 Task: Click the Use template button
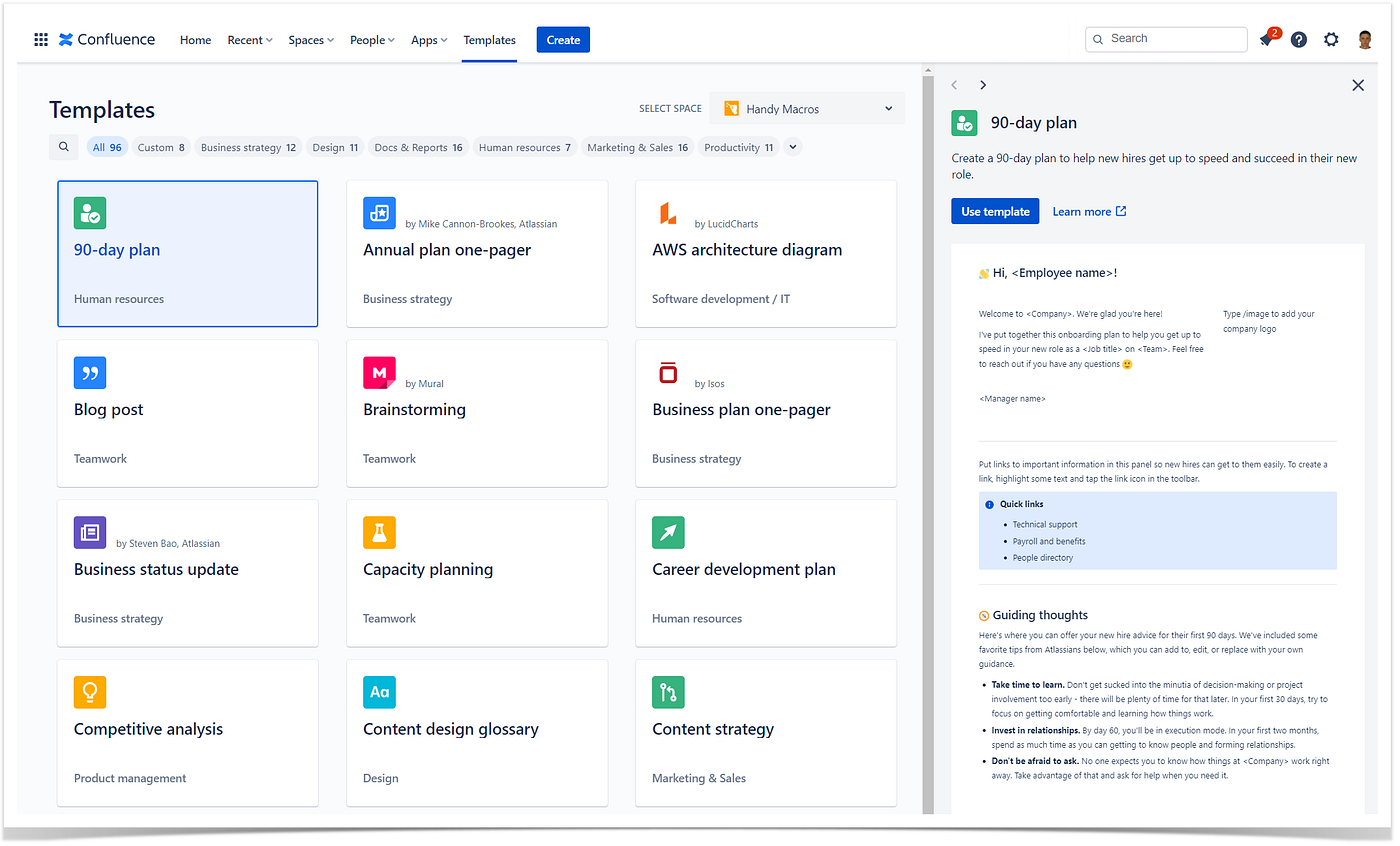click(x=995, y=211)
